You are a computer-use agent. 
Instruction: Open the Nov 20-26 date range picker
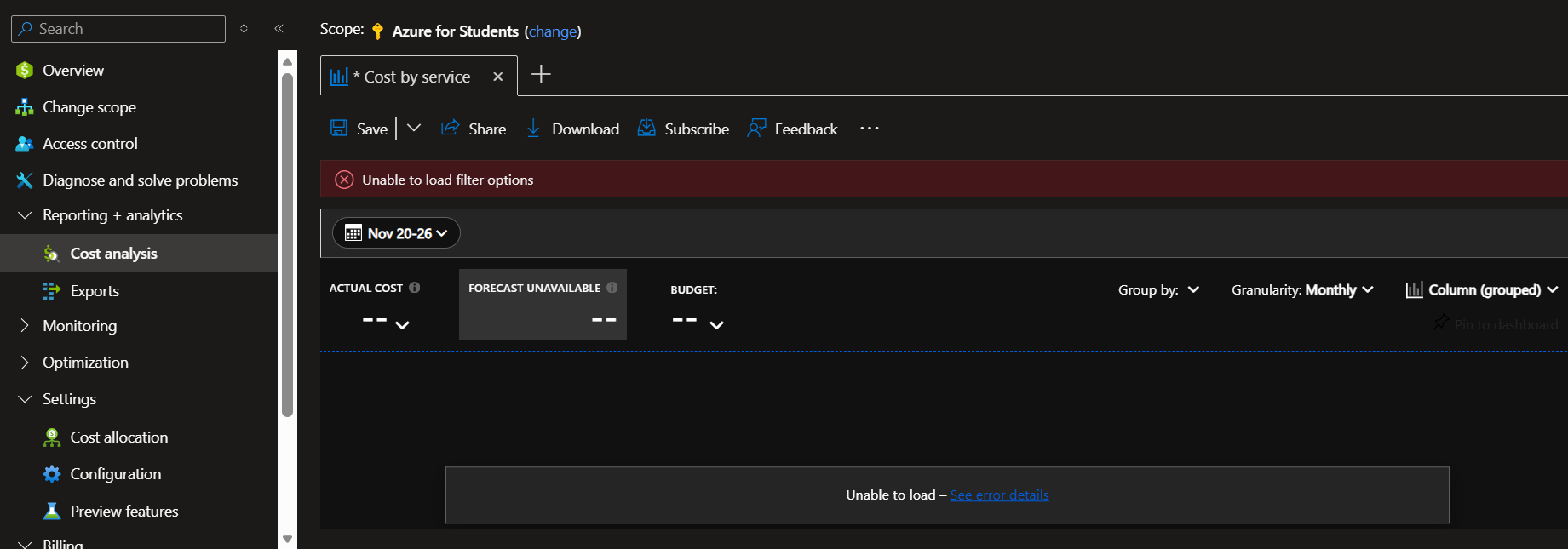click(x=396, y=233)
